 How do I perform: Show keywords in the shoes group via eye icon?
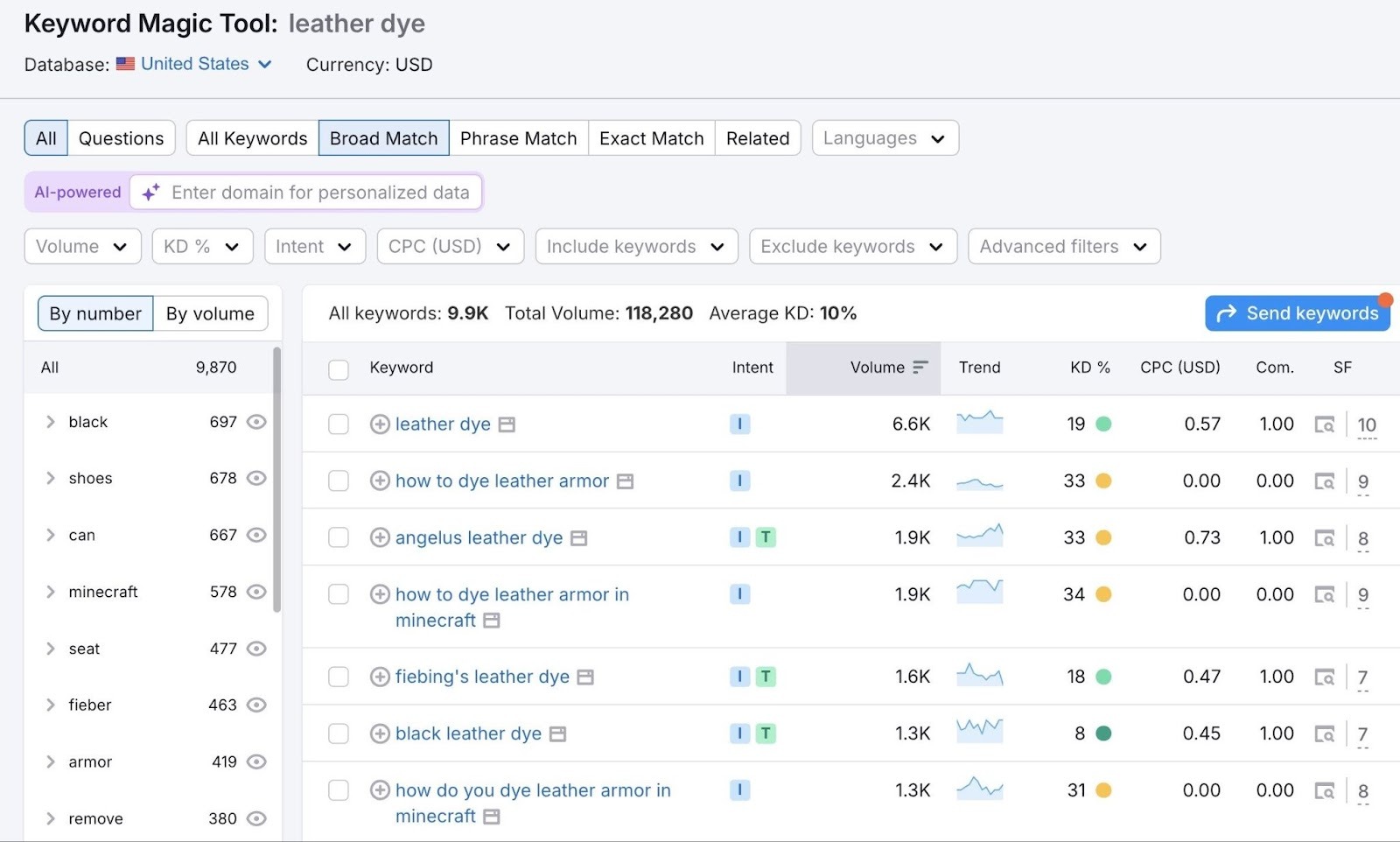[256, 478]
